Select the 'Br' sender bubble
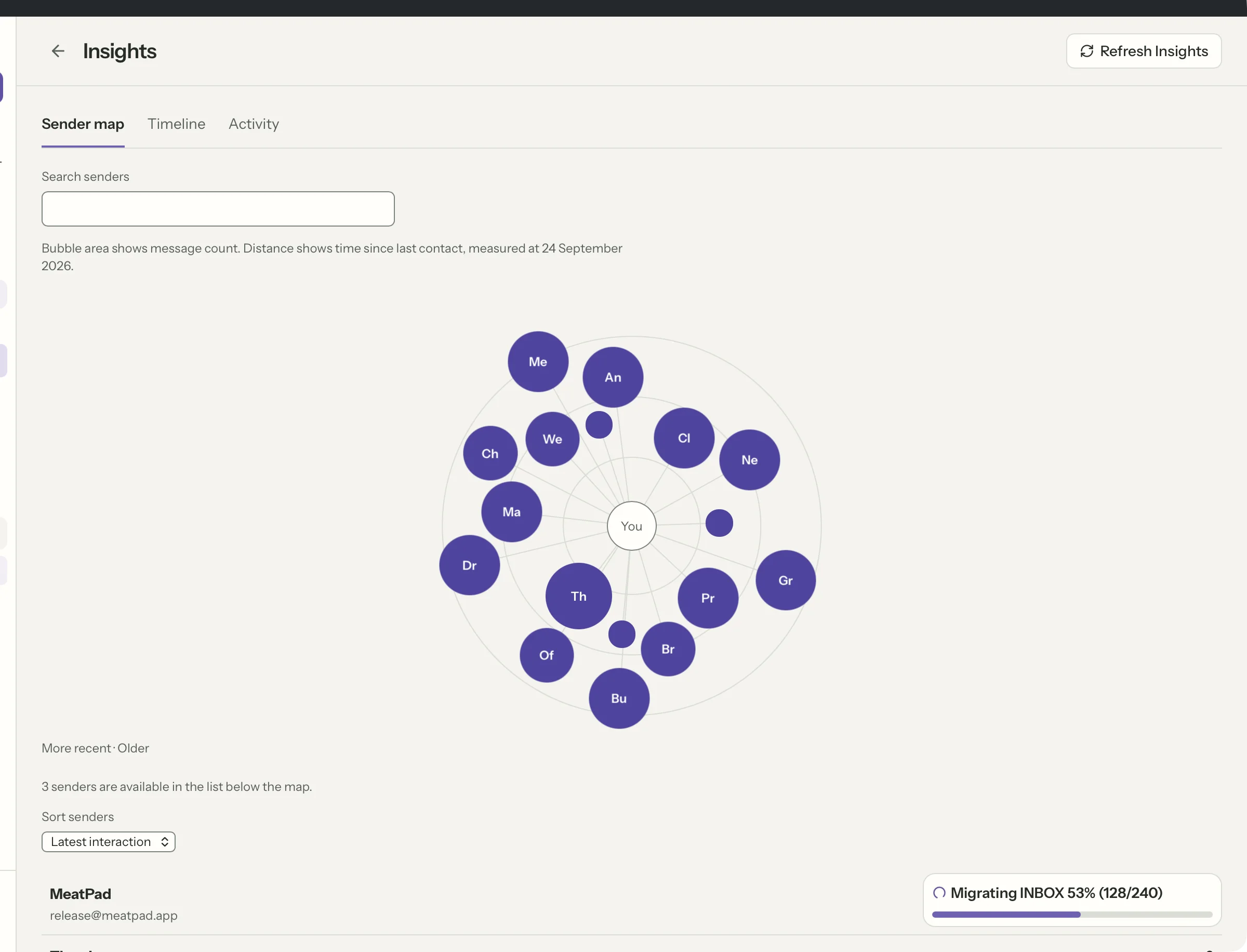1247x952 pixels. pos(668,649)
